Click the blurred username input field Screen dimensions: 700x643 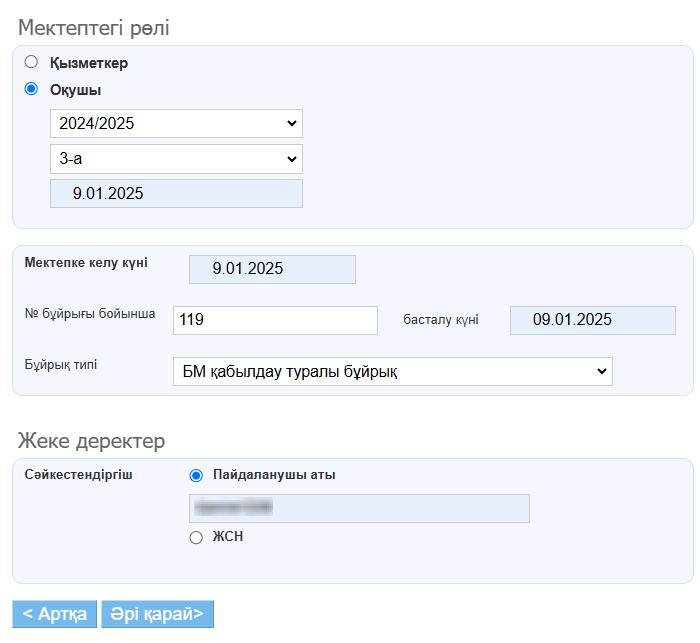point(359,508)
